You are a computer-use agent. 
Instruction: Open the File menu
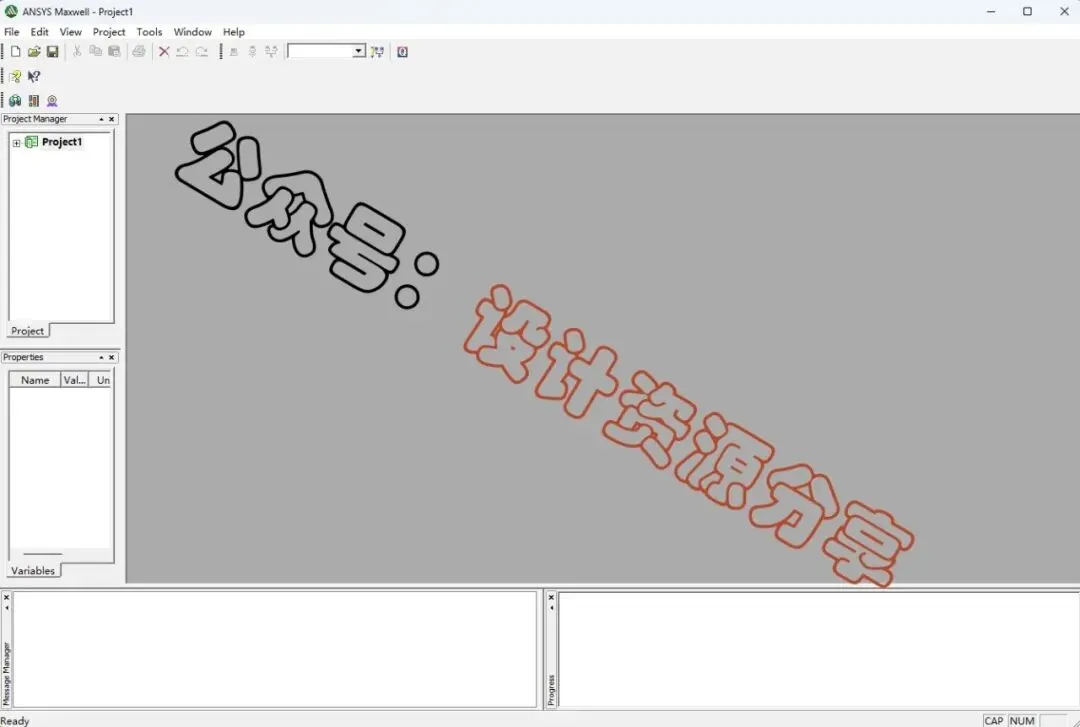tap(12, 32)
